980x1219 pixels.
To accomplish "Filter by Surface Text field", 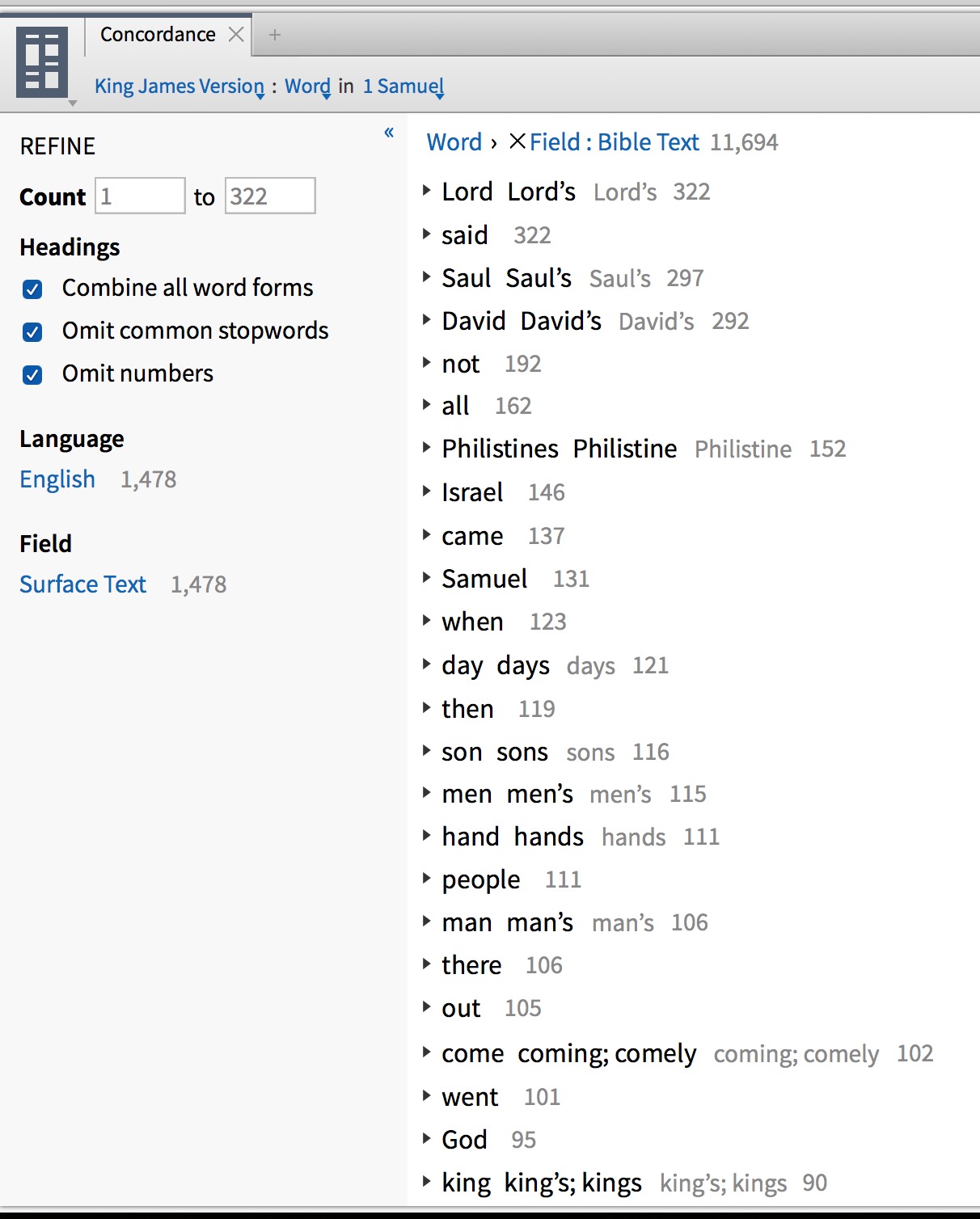I will point(82,584).
